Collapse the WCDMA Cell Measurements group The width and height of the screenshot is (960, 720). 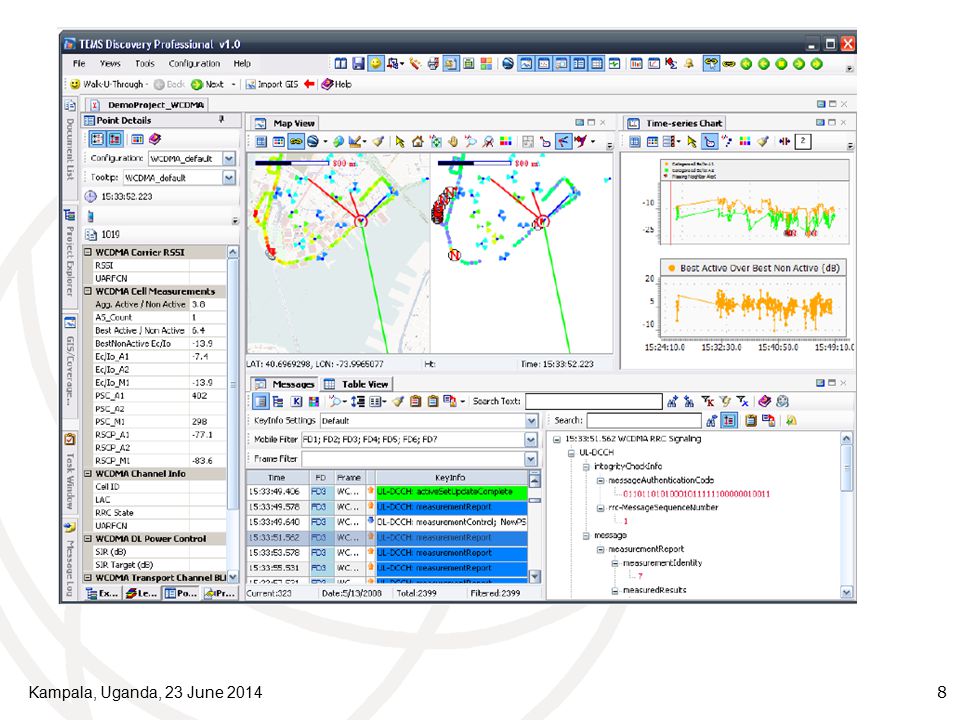[x=88, y=291]
